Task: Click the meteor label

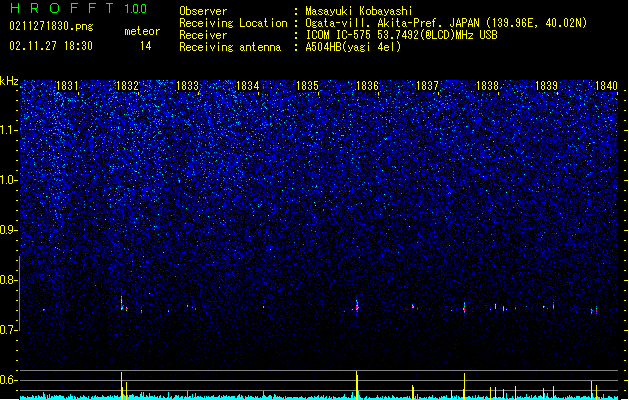Action: click(x=142, y=31)
